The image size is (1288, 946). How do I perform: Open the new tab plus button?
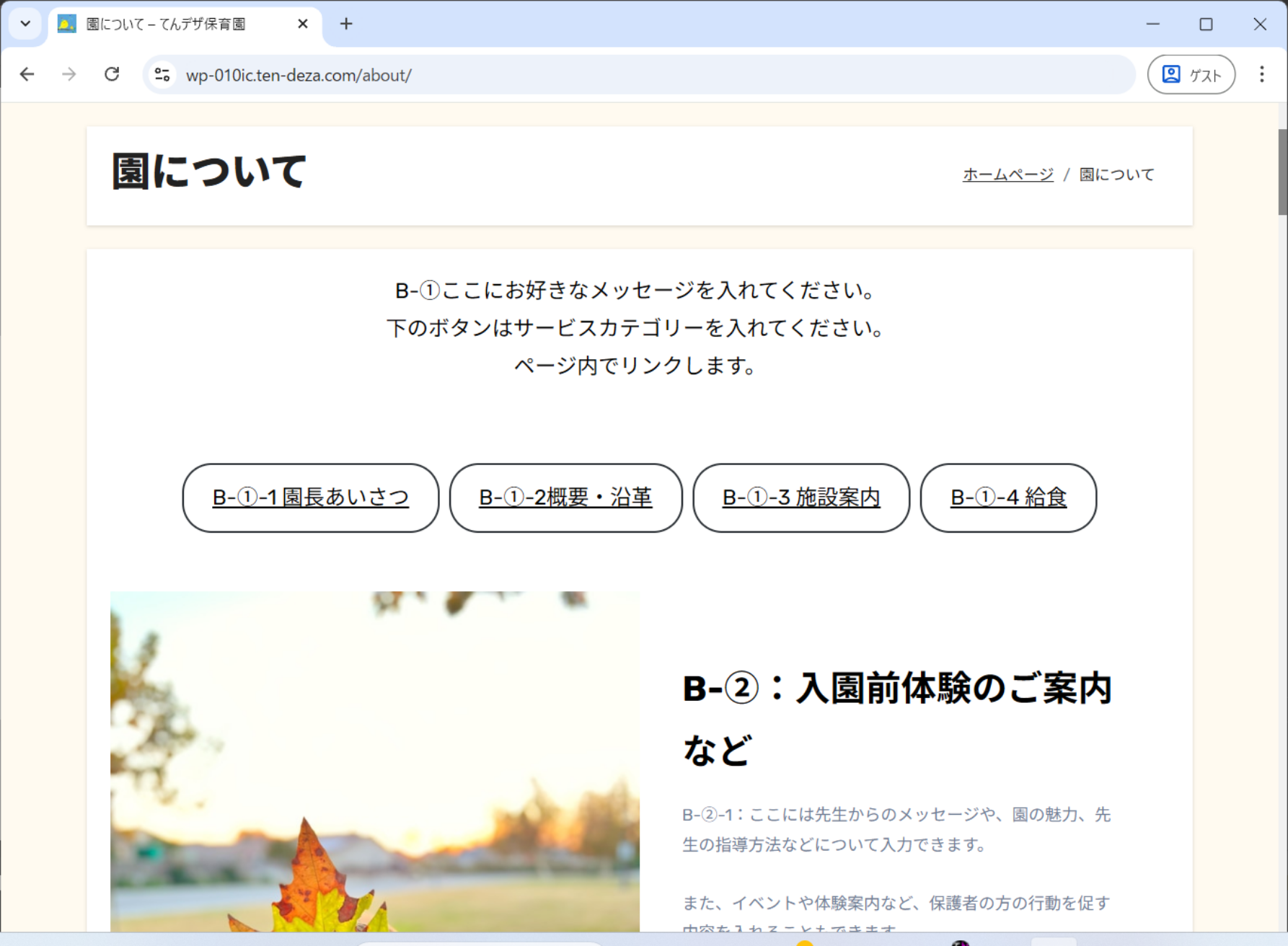coord(346,24)
